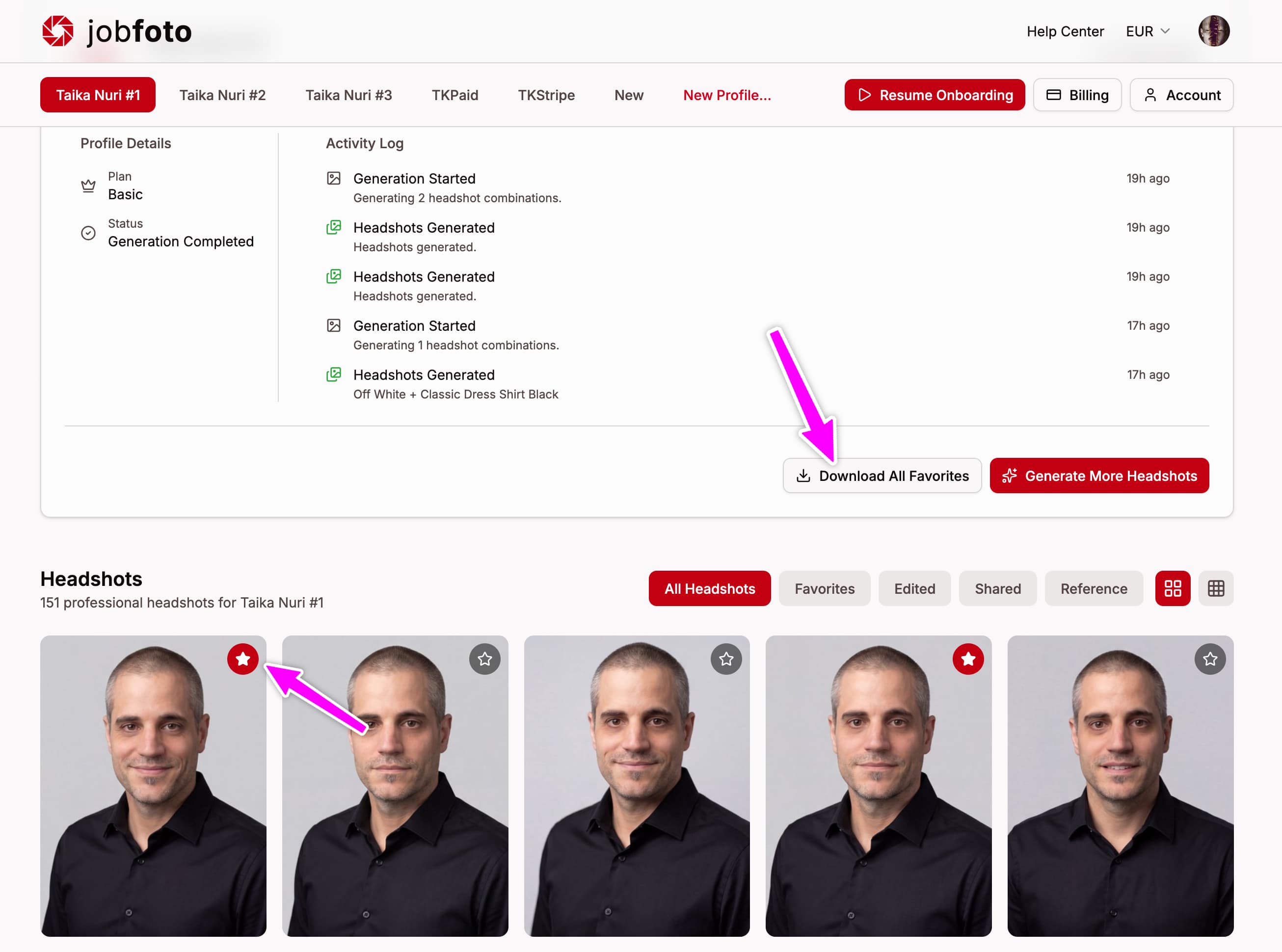The height and width of the screenshot is (952, 1282).
Task: Filter by Shared headshots
Action: click(998, 588)
